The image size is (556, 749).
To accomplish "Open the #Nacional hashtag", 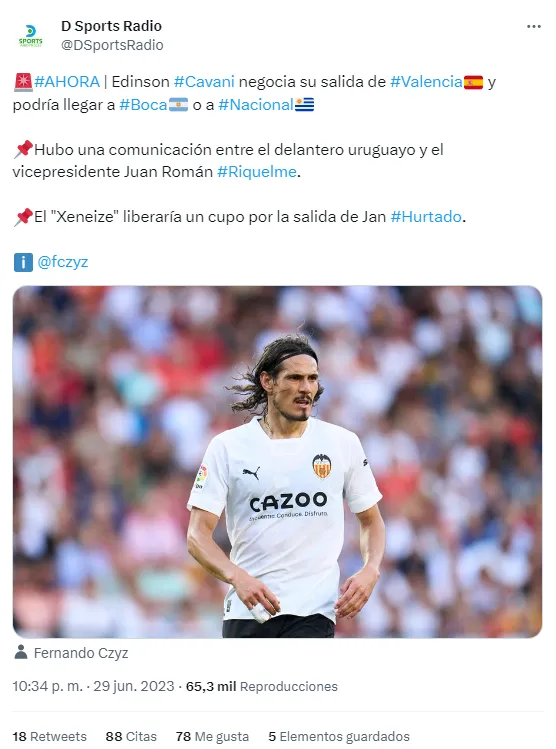I will 256,105.
